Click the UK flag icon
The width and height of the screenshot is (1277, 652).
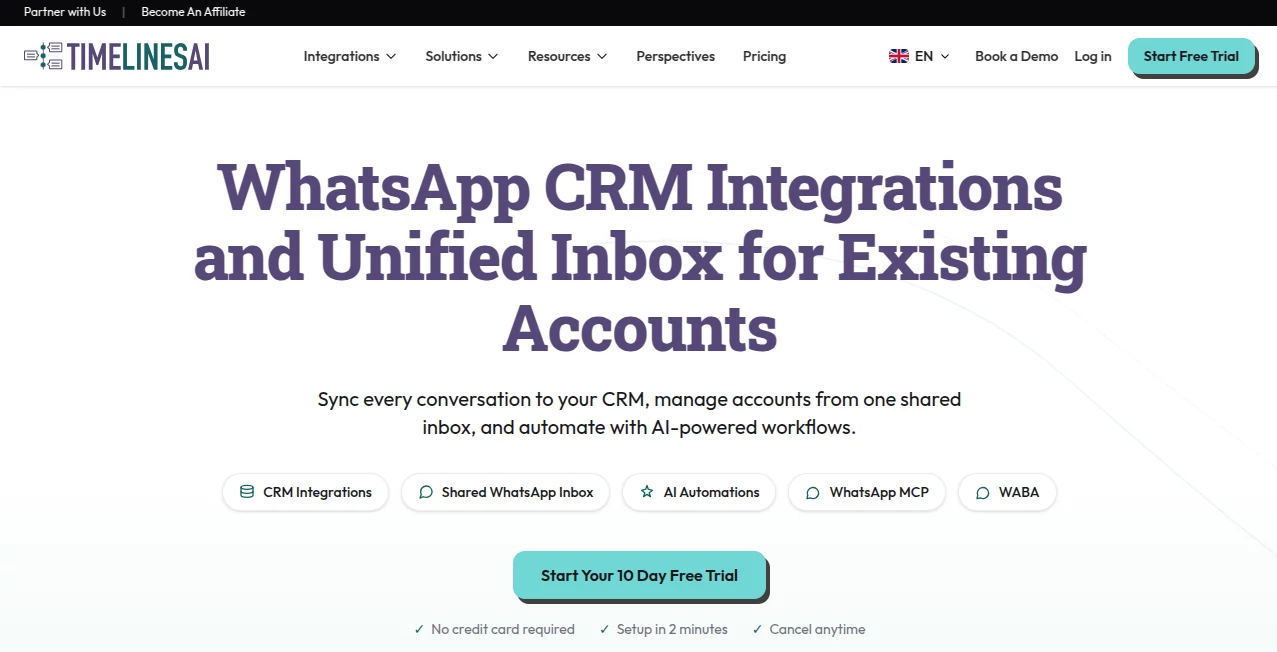coord(898,56)
